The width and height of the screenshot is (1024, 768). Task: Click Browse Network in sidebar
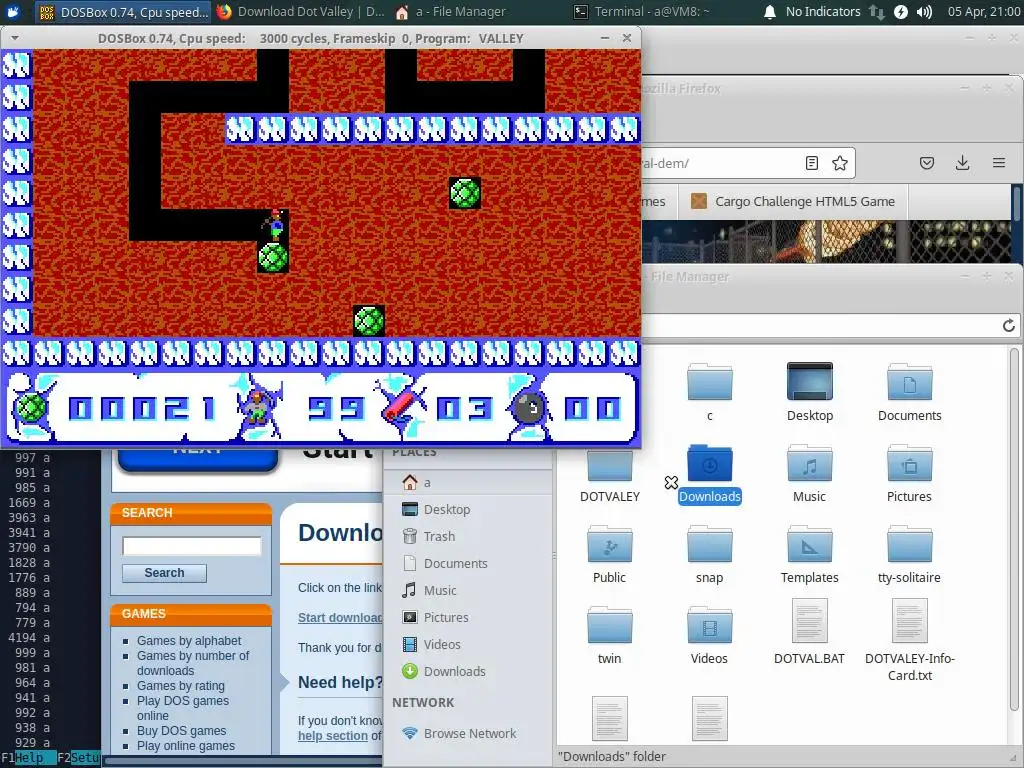coord(468,733)
